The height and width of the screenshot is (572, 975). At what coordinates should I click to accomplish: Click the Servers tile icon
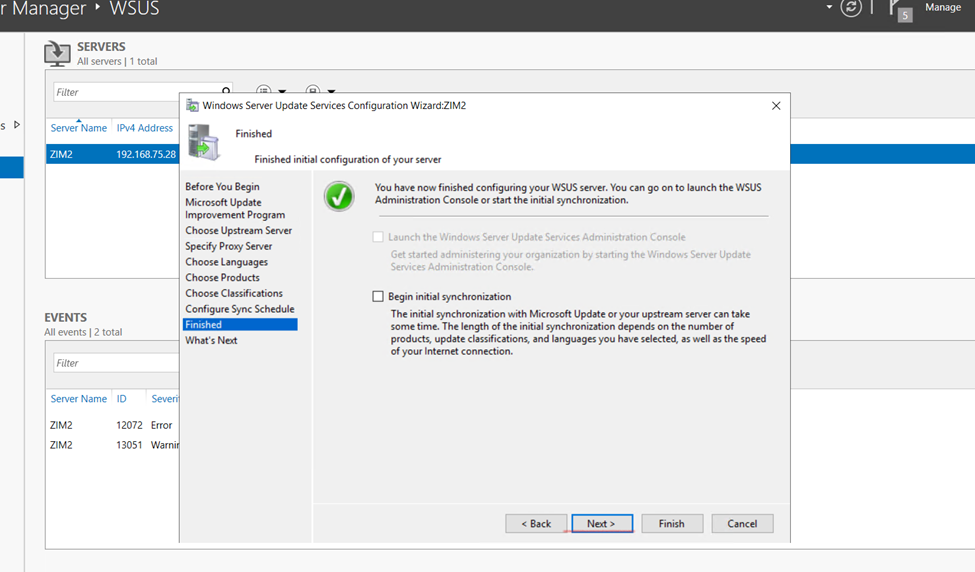click(x=57, y=54)
